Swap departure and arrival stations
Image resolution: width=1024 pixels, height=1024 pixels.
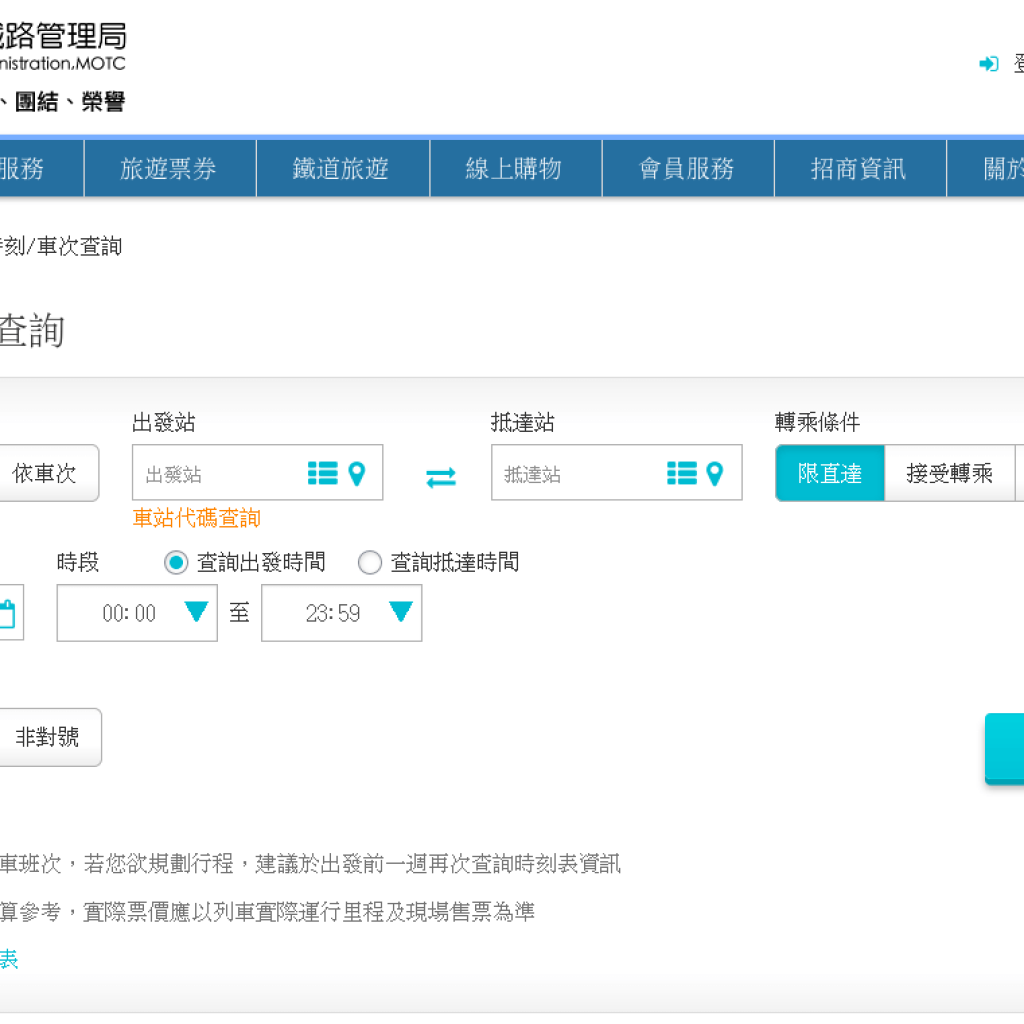pos(440,477)
